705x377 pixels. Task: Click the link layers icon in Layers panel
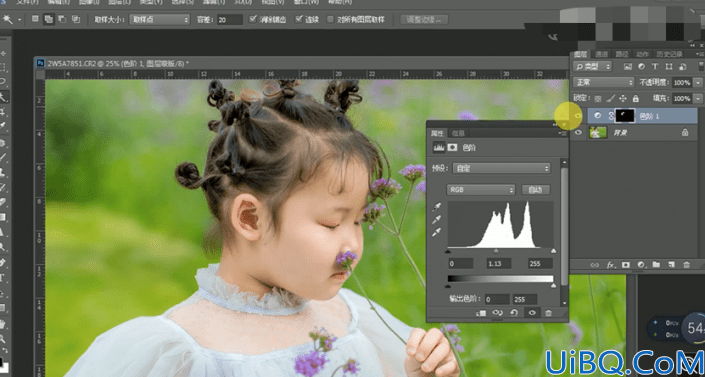pos(594,265)
